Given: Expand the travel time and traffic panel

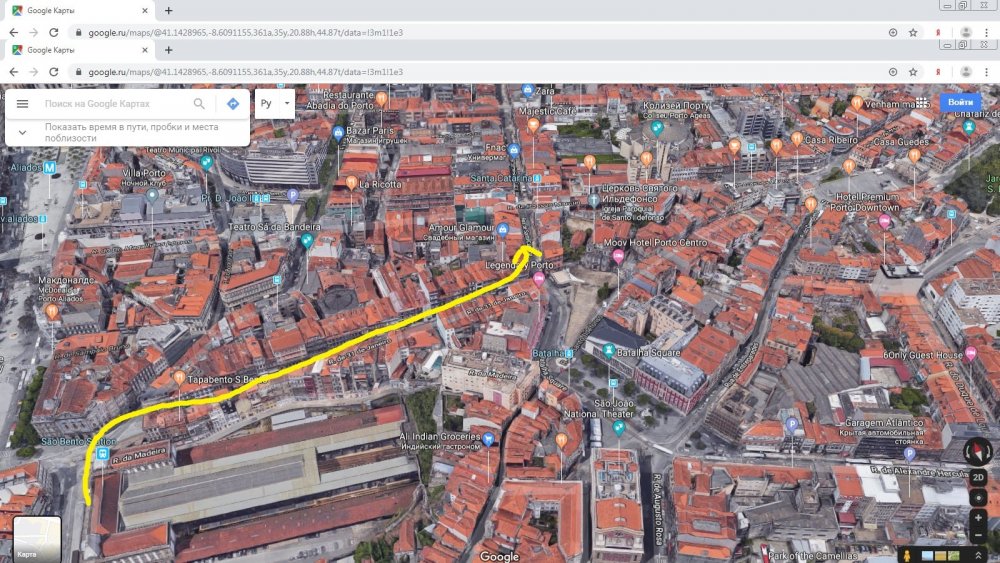Looking at the screenshot, I should [22, 132].
